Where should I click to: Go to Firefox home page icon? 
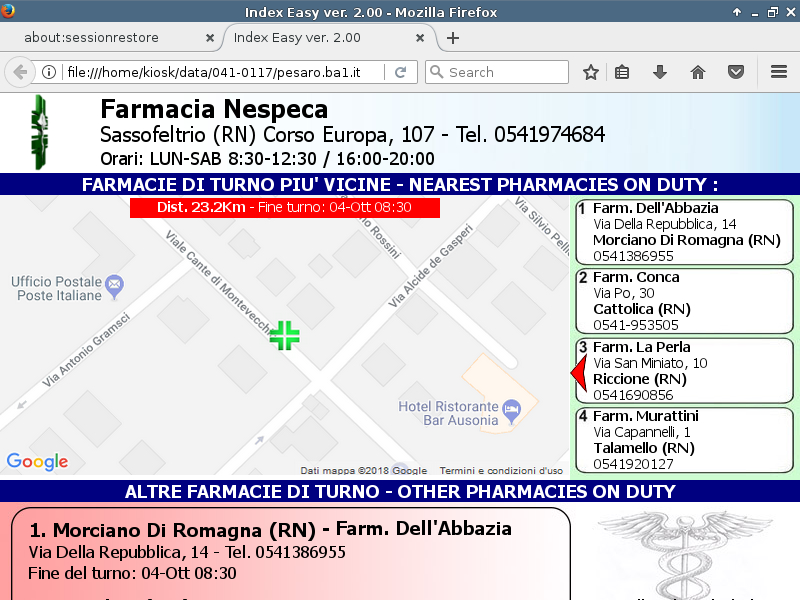[698, 72]
